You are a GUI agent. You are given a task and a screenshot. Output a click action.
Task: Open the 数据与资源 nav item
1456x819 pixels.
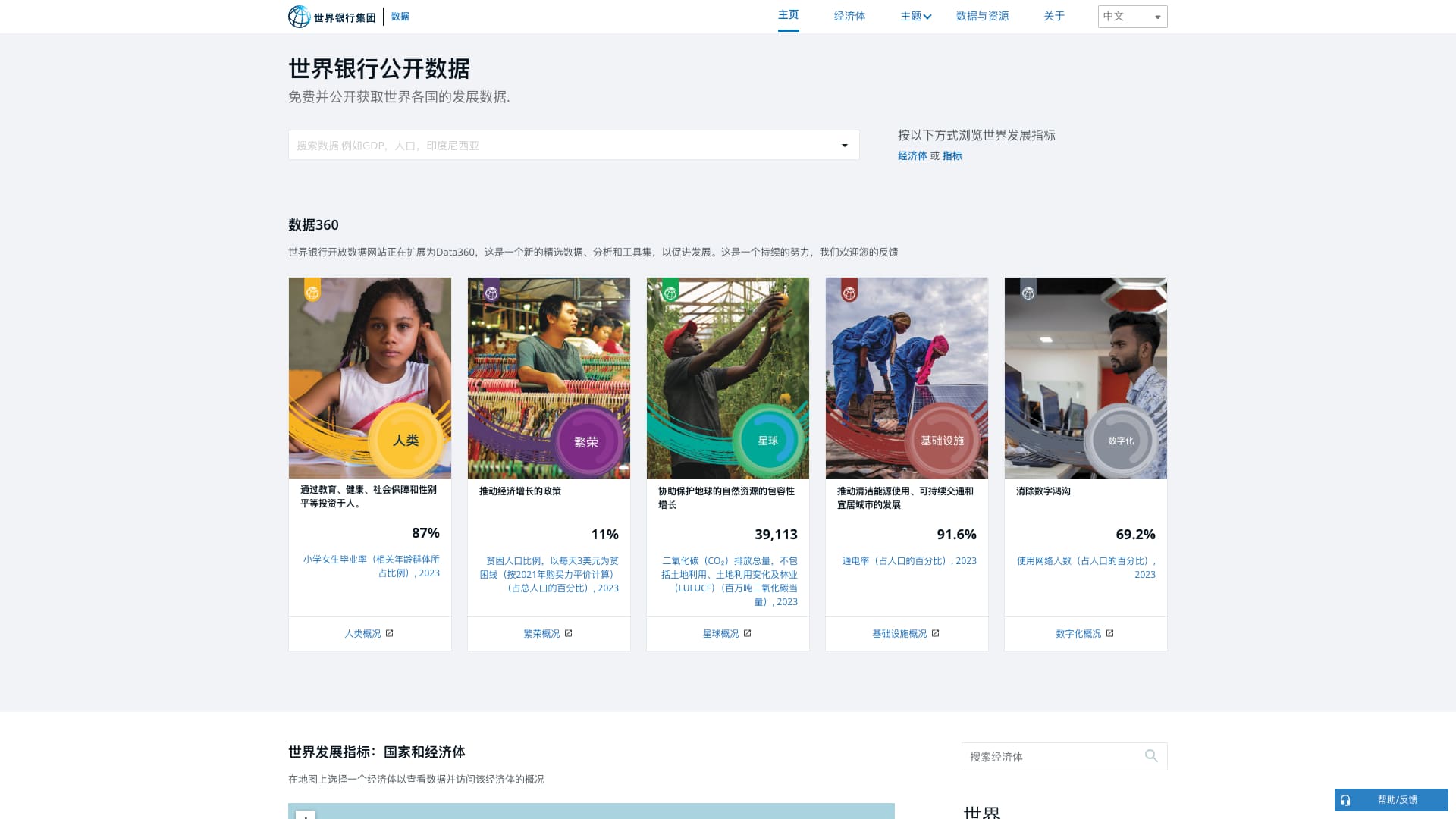click(x=982, y=16)
